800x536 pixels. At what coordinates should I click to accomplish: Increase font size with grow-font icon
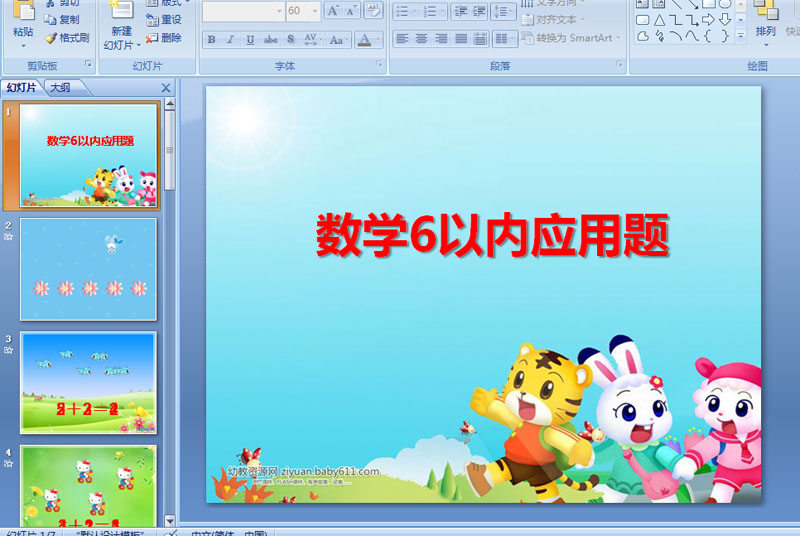pos(333,11)
